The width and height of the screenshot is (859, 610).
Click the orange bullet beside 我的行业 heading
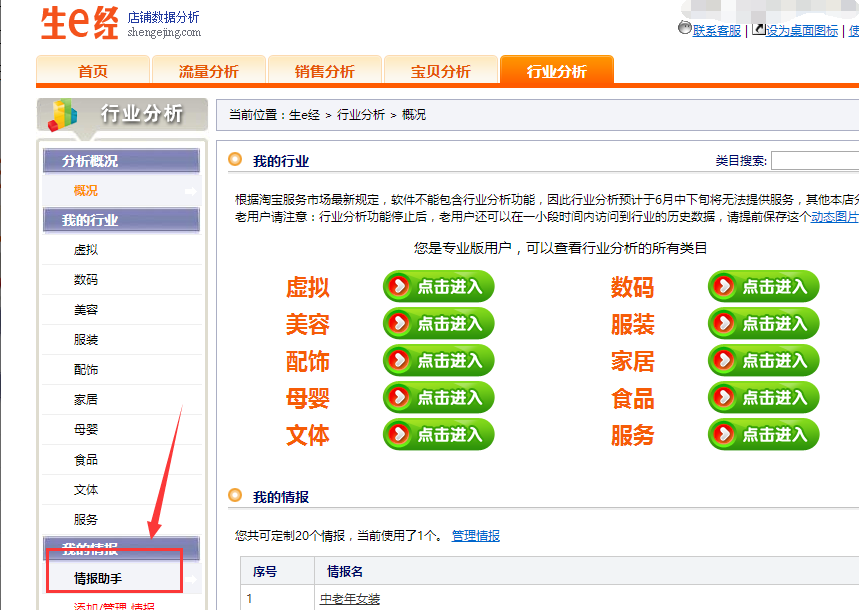tap(235, 160)
